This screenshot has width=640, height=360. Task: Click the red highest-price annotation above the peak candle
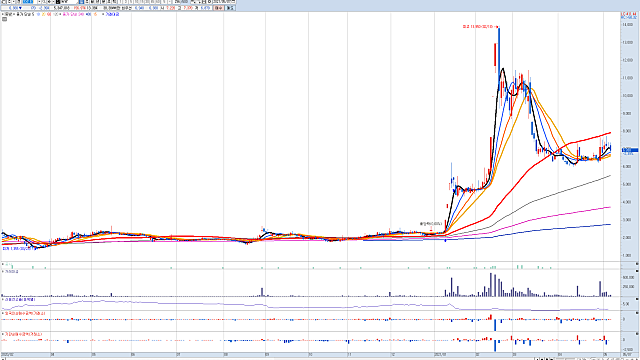click(x=480, y=27)
